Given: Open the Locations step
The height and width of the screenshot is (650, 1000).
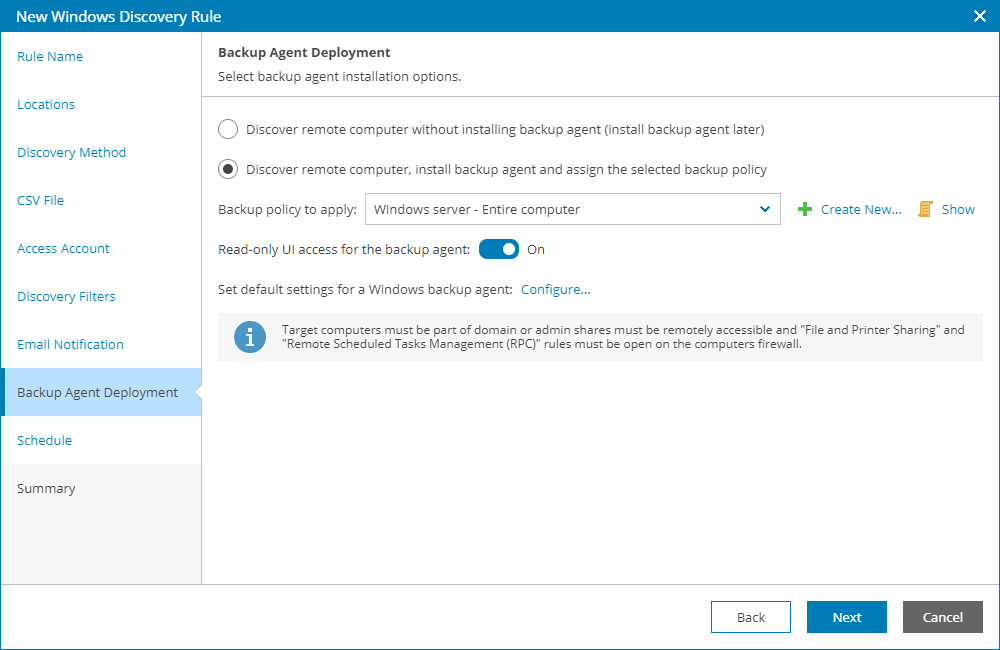Looking at the screenshot, I should click(45, 104).
